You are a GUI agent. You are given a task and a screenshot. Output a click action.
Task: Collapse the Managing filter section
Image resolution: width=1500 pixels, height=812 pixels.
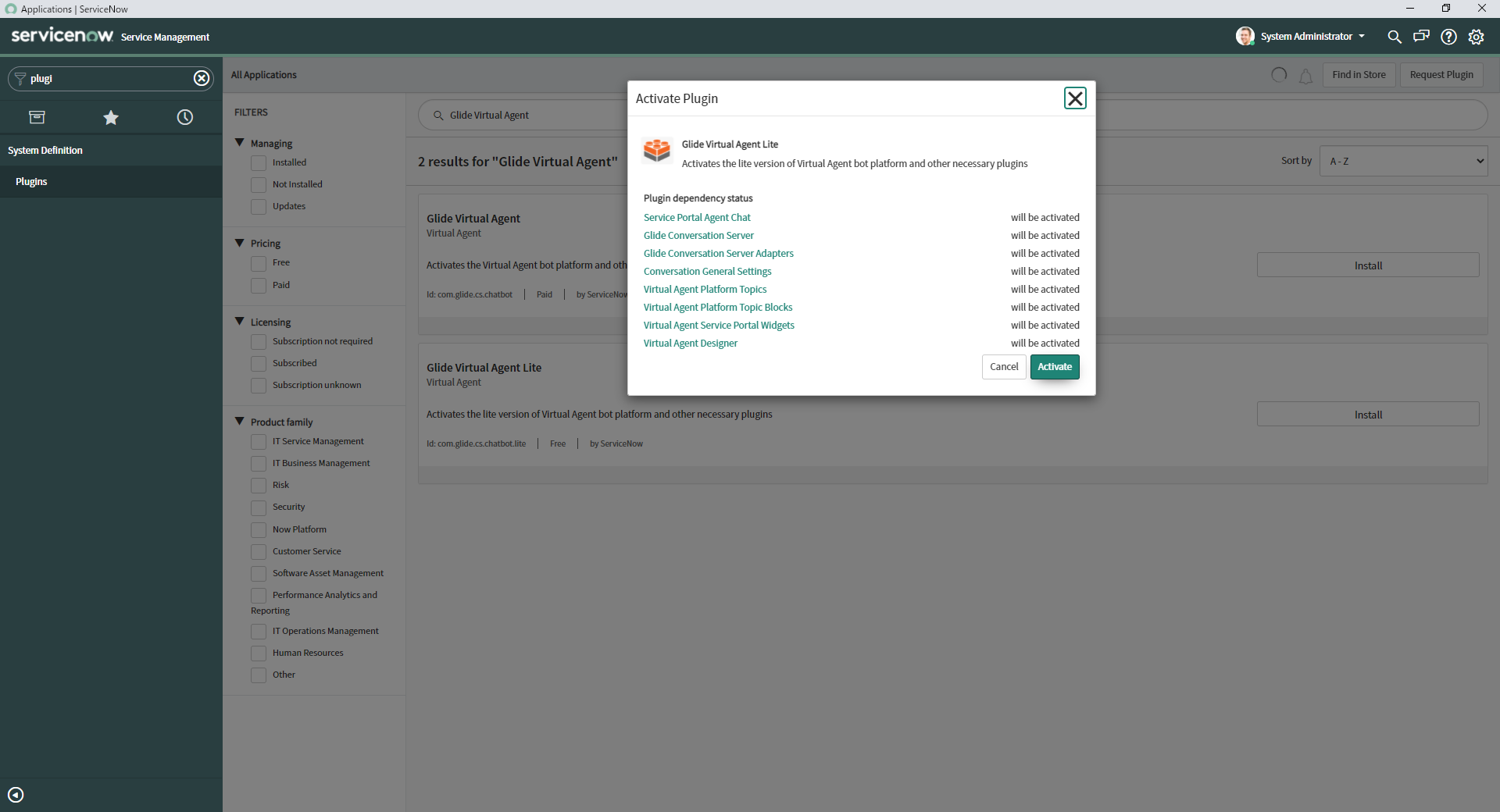click(x=240, y=143)
